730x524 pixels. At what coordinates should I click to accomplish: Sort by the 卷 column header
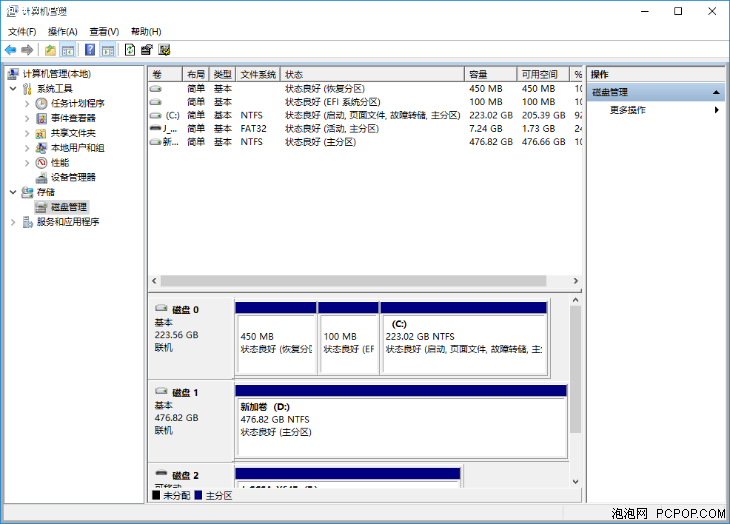click(x=165, y=74)
